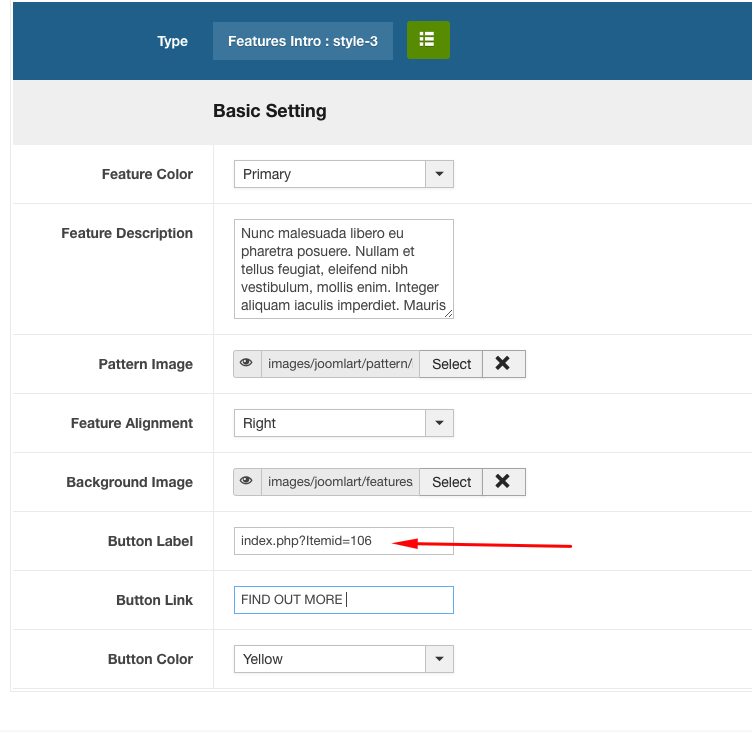Remove Background Image using X button

[503, 482]
